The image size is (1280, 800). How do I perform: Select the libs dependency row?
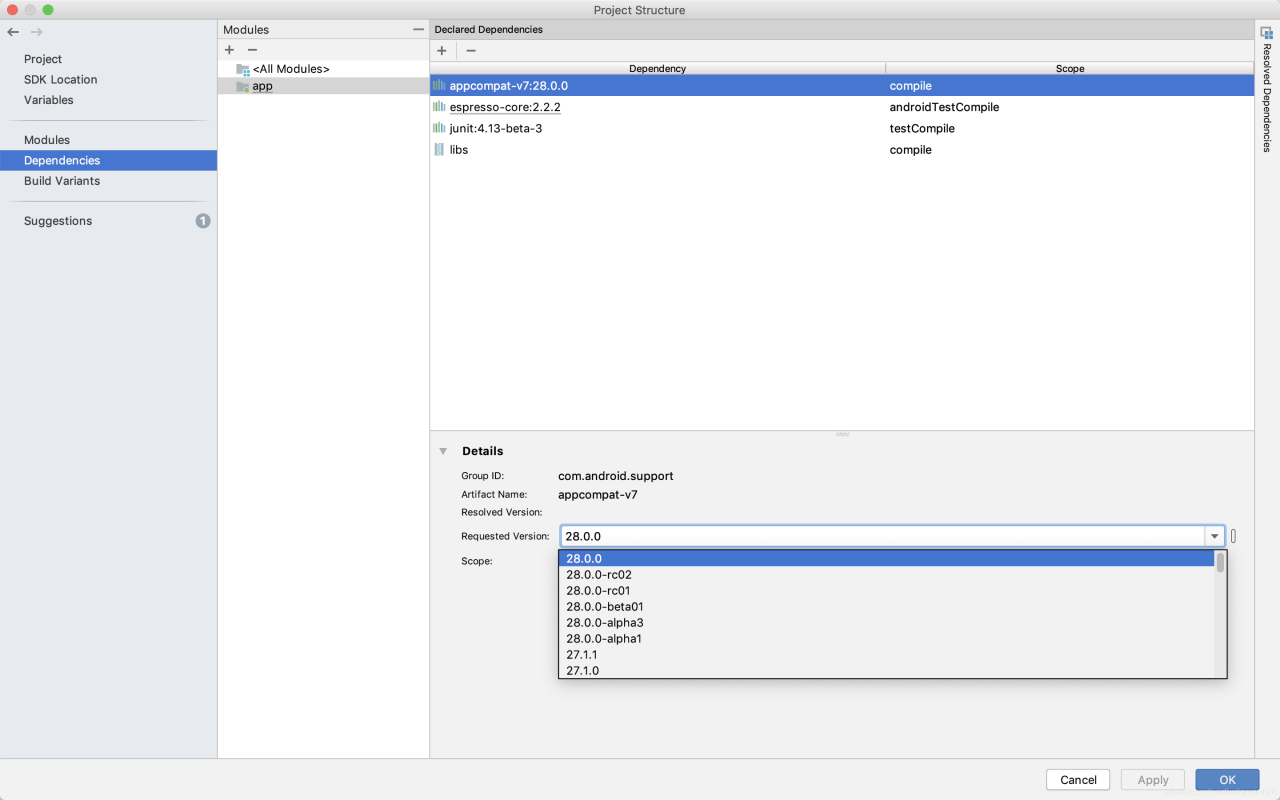tap(842, 150)
